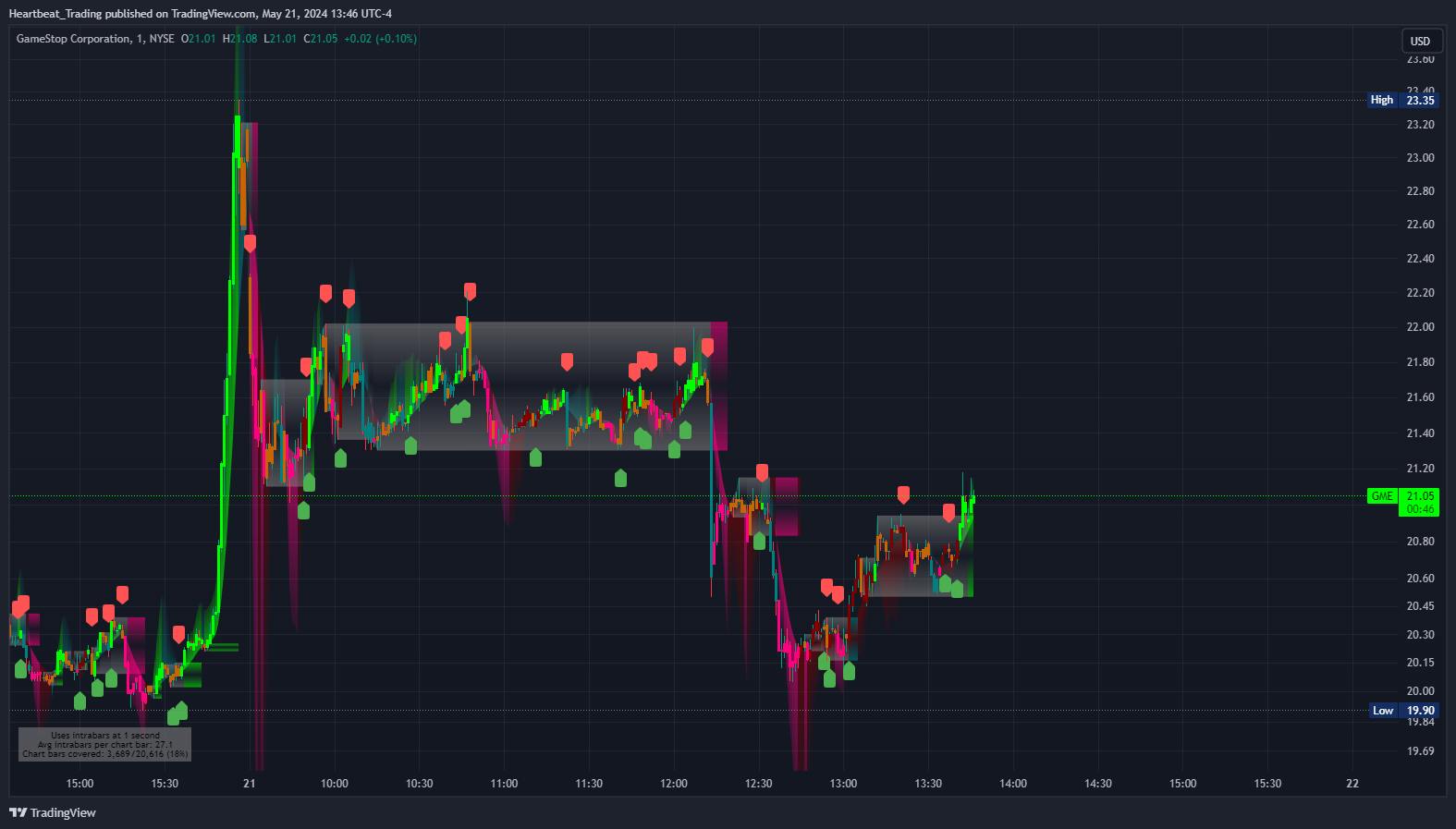Select the Low 19.90 price label
Viewport: 1456px width, 829px height.
point(1403,711)
